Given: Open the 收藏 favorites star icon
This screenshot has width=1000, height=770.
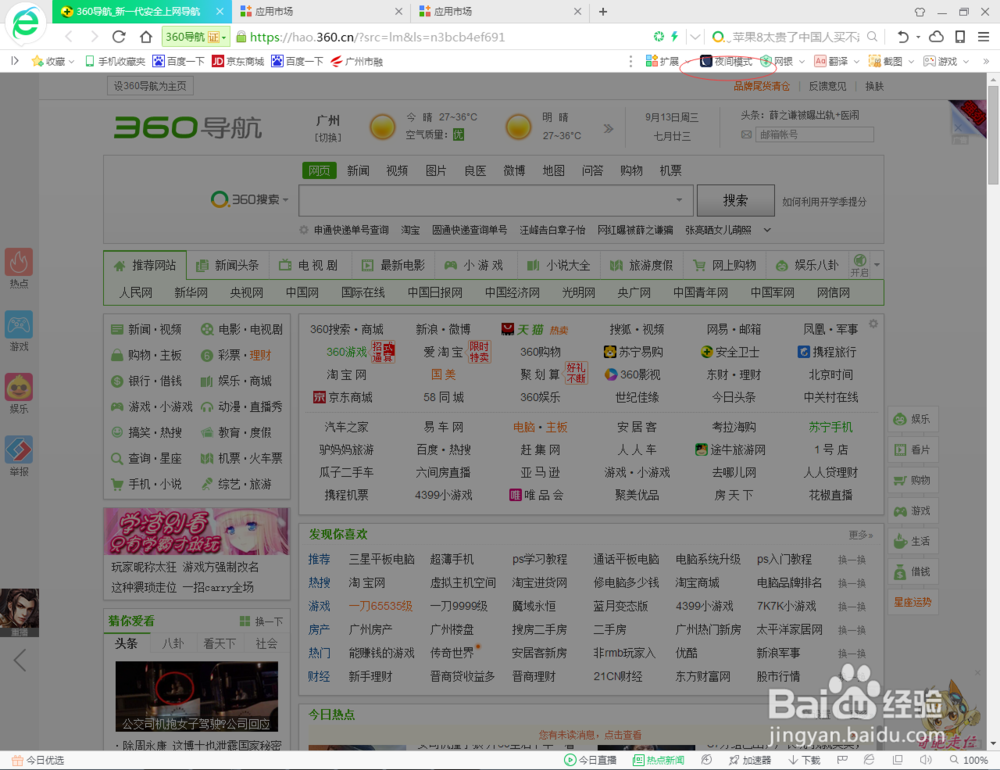Looking at the screenshot, I should 38,61.
